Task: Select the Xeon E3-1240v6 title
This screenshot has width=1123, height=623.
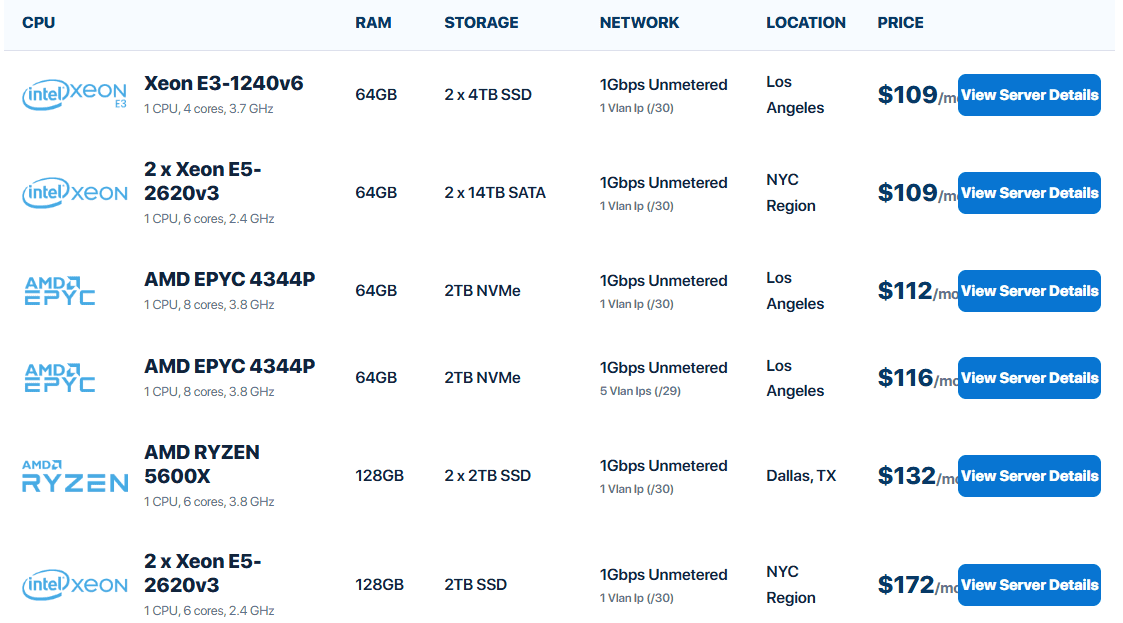Action: pos(223,83)
